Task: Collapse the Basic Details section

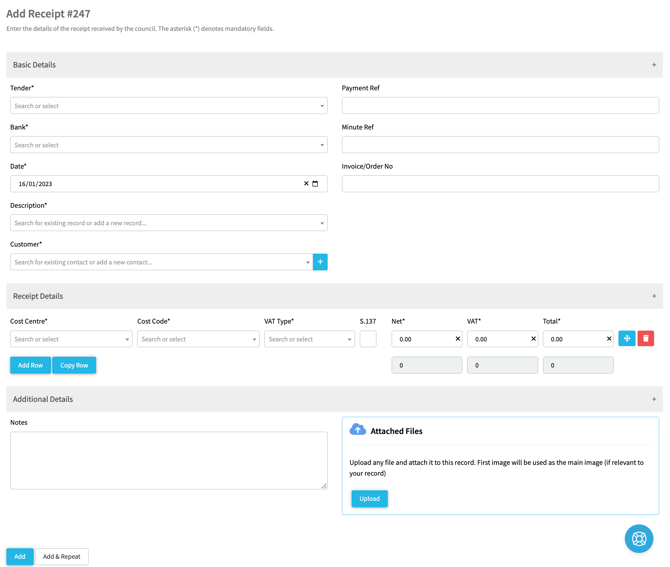Action: click(x=654, y=65)
